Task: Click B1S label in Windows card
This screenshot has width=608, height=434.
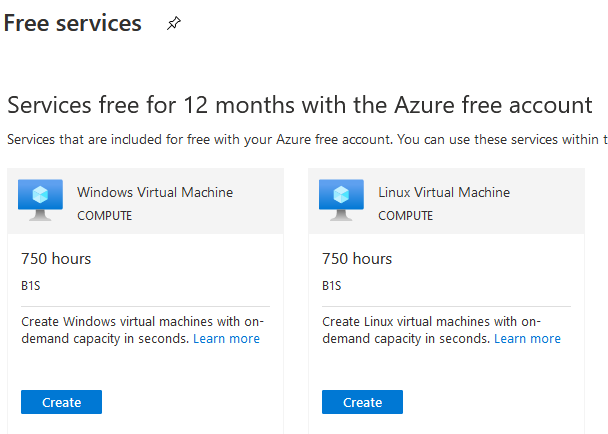Action: 31,286
